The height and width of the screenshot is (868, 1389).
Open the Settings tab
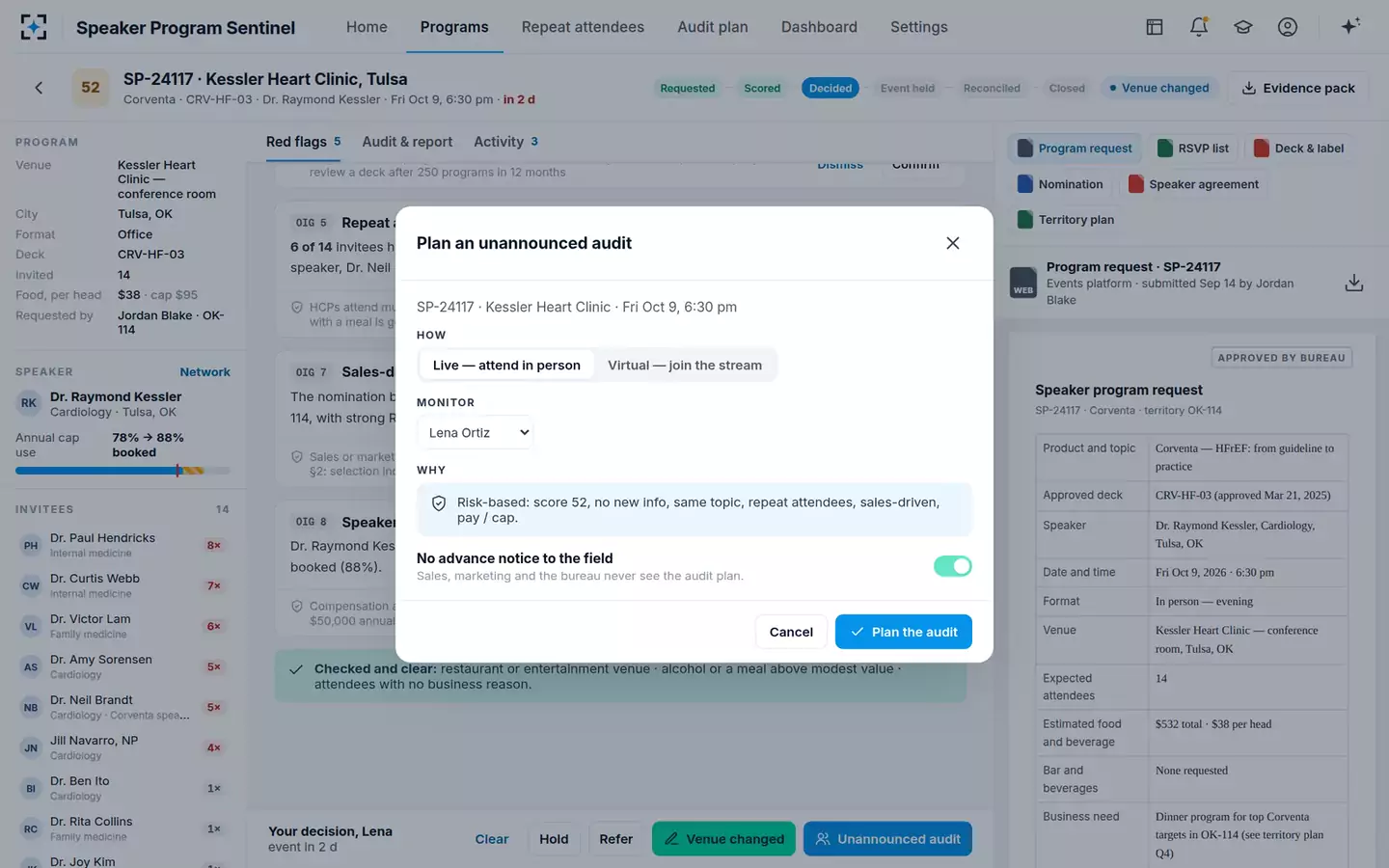pos(918,27)
